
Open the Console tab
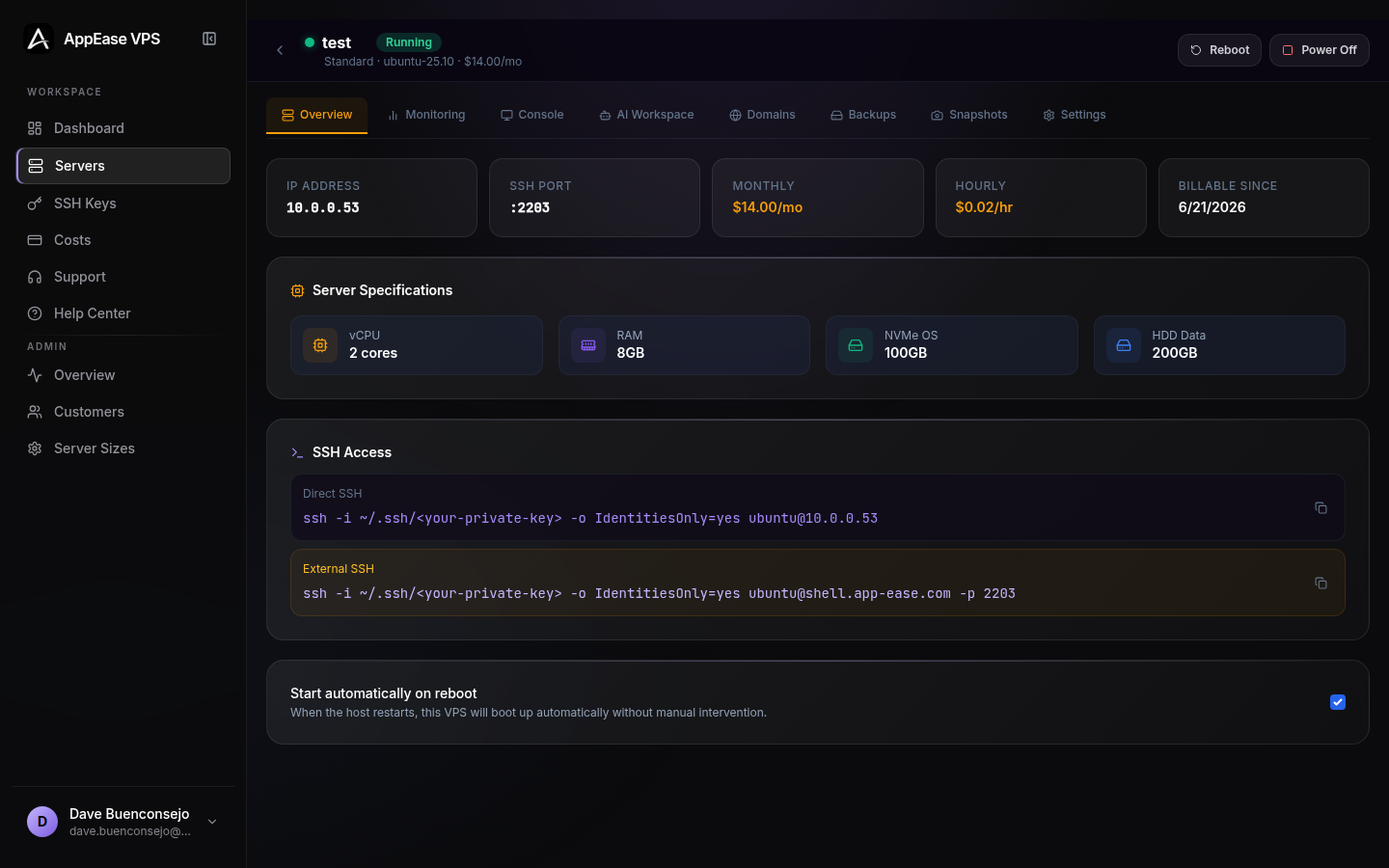[531, 115]
